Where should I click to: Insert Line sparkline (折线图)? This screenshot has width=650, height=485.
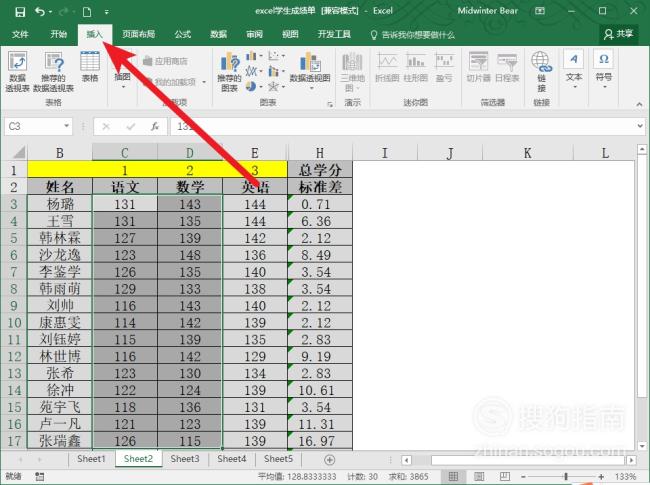(387, 66)
